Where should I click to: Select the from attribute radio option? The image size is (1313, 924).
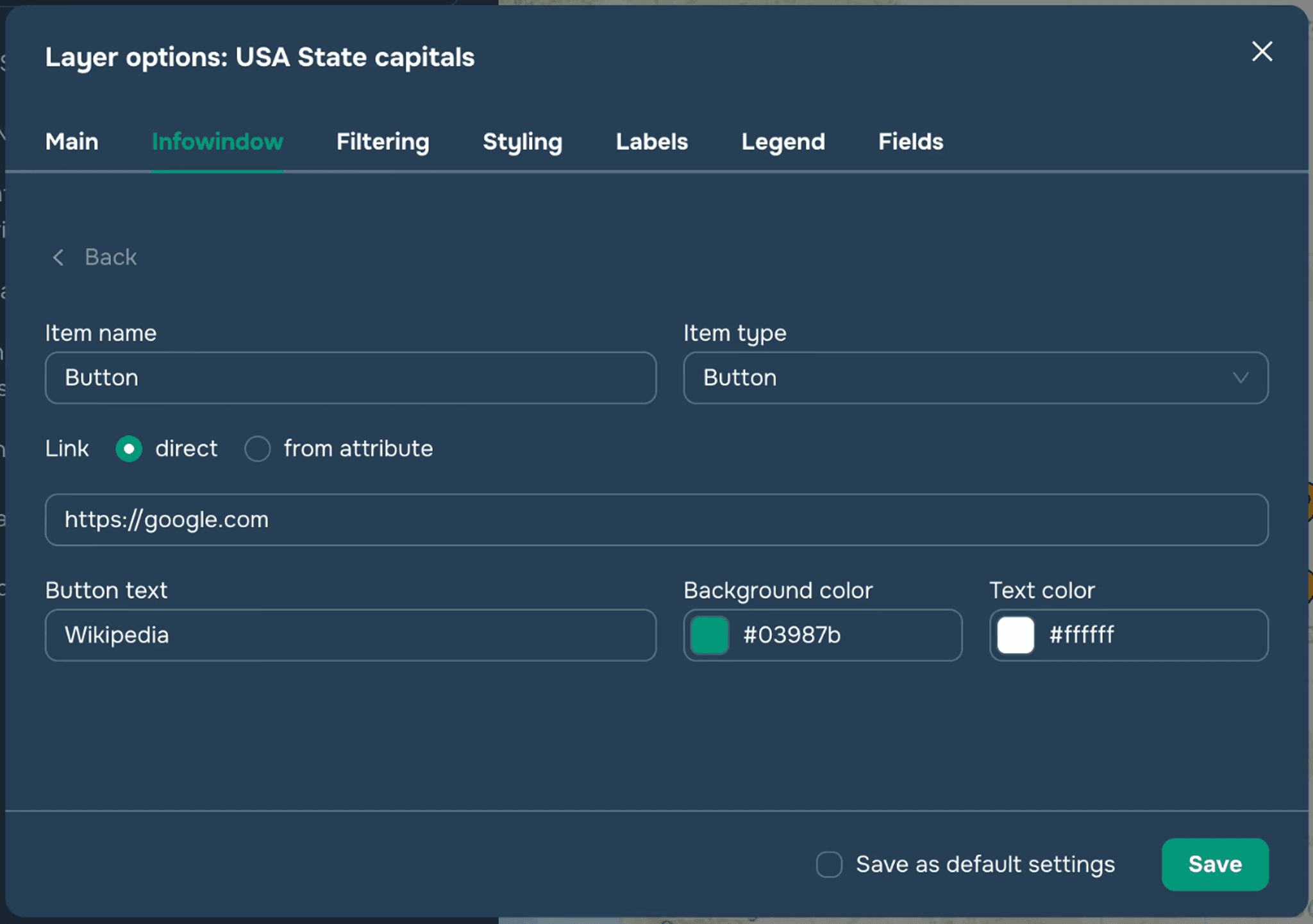coord(258,449)
